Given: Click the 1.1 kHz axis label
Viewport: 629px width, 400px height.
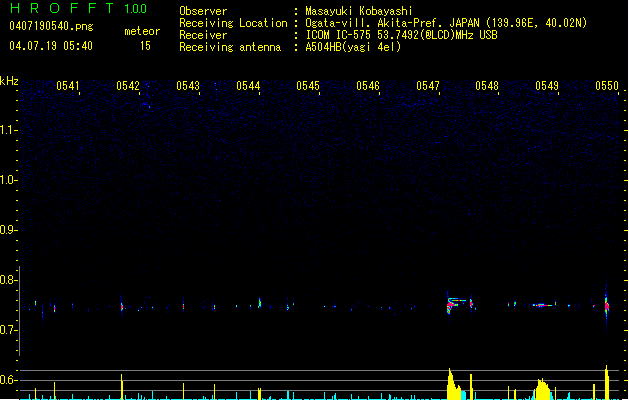Looking at the screenshot, I should click(8, 130).
